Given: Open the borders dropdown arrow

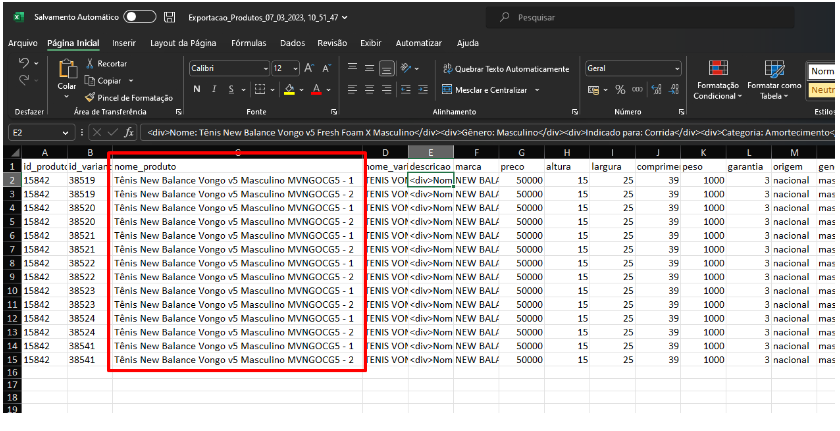Looking at the screenshot, I should [x=272, y=90].
